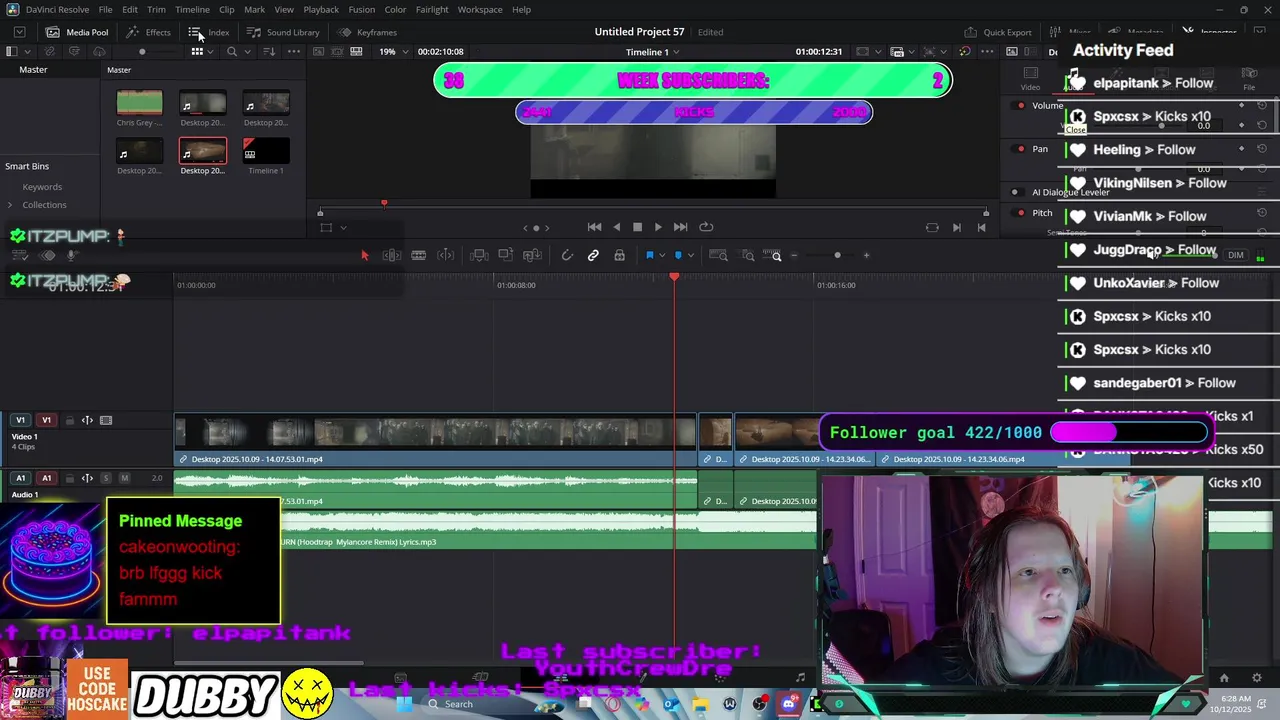1280x720 pixels.
Task: Click the Quick Export button
Action: click(998, 32)
